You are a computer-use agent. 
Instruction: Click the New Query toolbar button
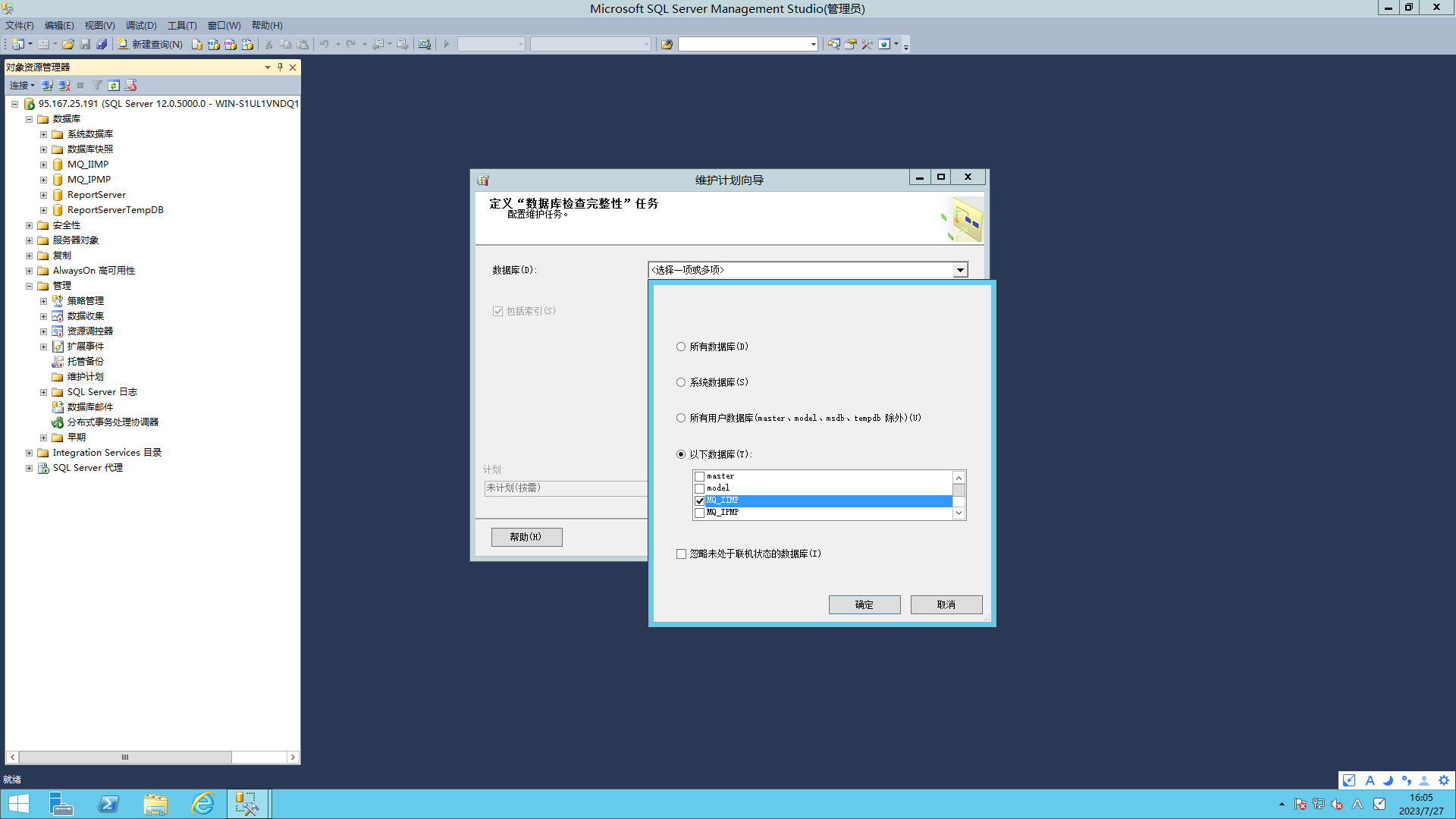pyautogui.click(x=150, y=44)
